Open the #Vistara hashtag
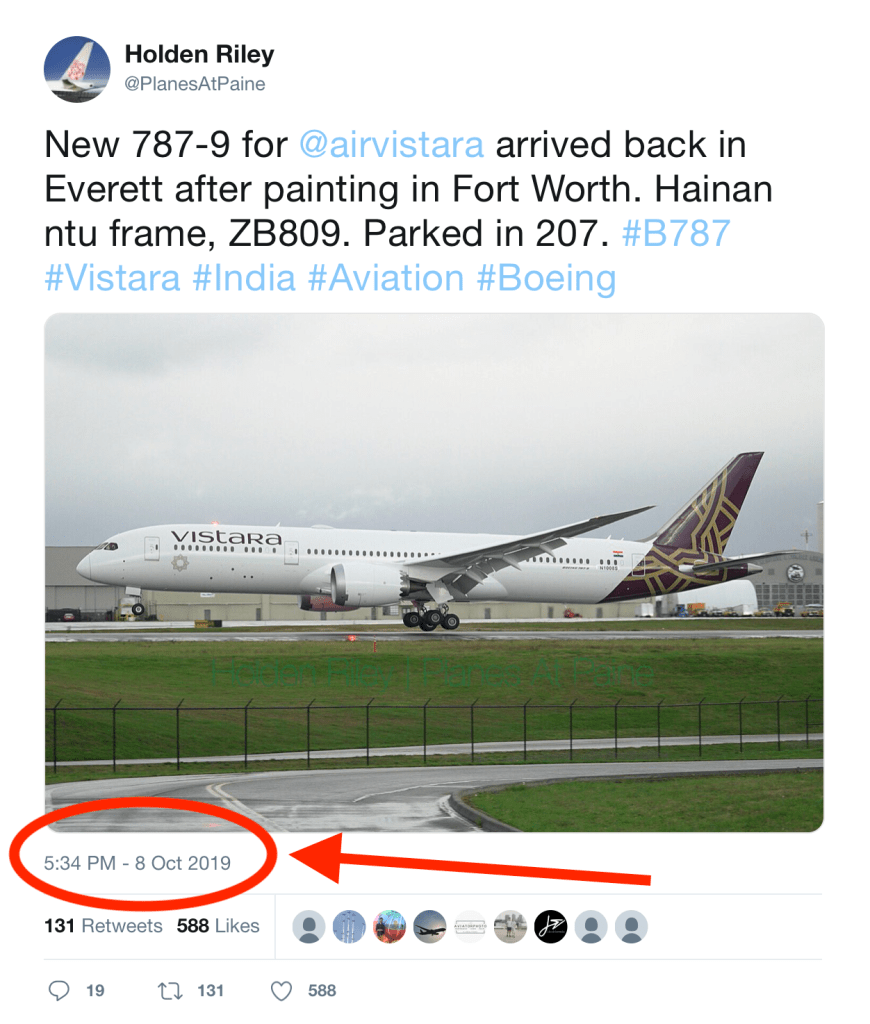Viewport: 870px width, 1024px height. coord(112,277)
